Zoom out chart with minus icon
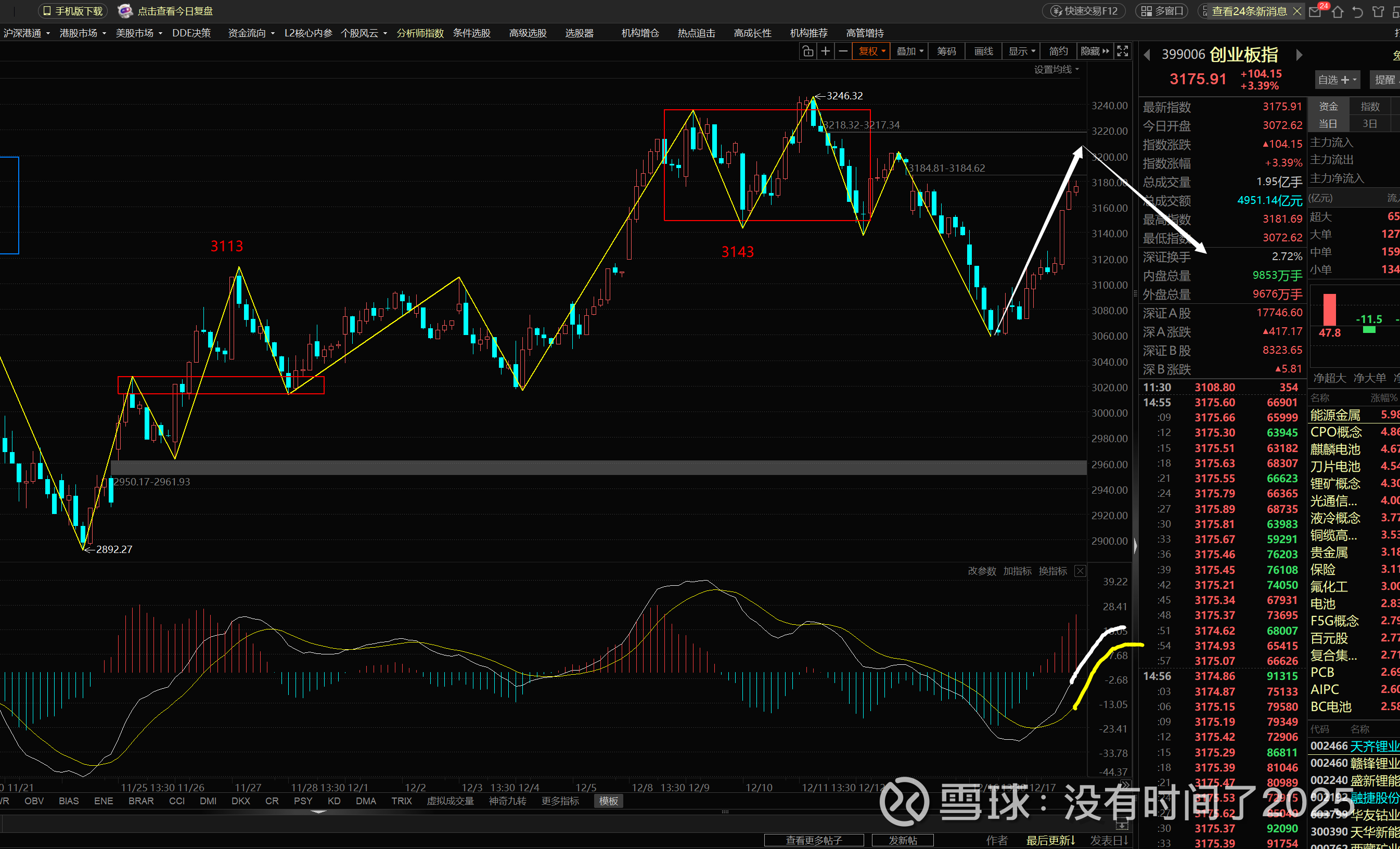1400x849 pixels. 843,51
